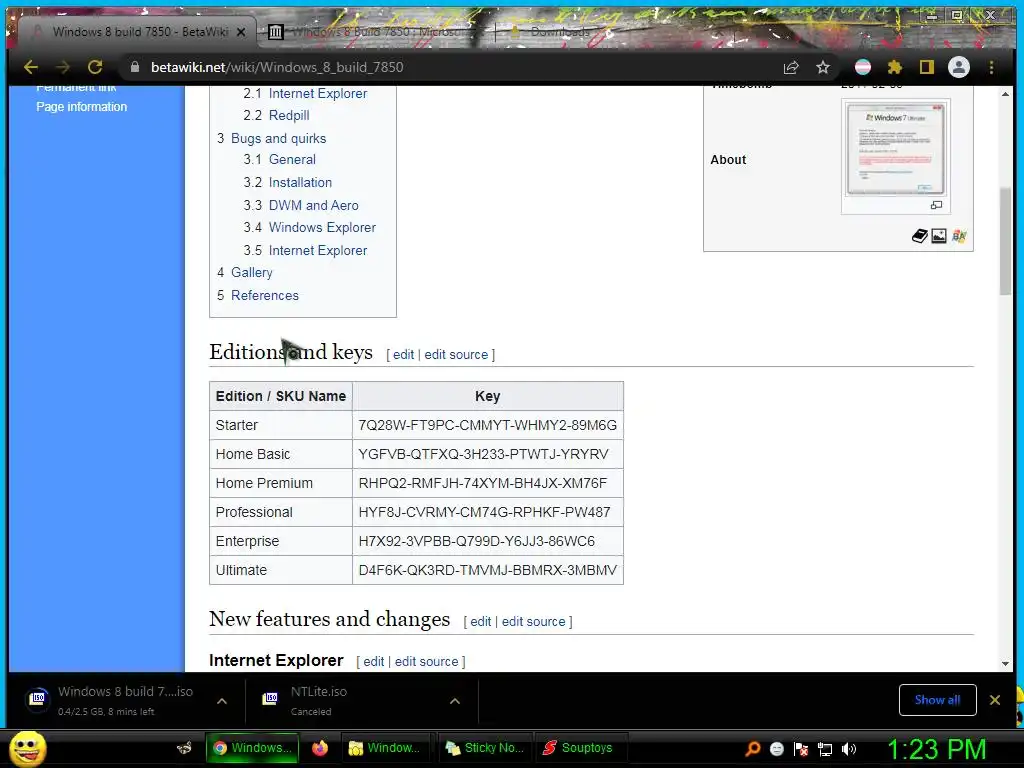Switch to the Microsoft archive tab
Screen dimensions: 1024x768
(374, 31)
